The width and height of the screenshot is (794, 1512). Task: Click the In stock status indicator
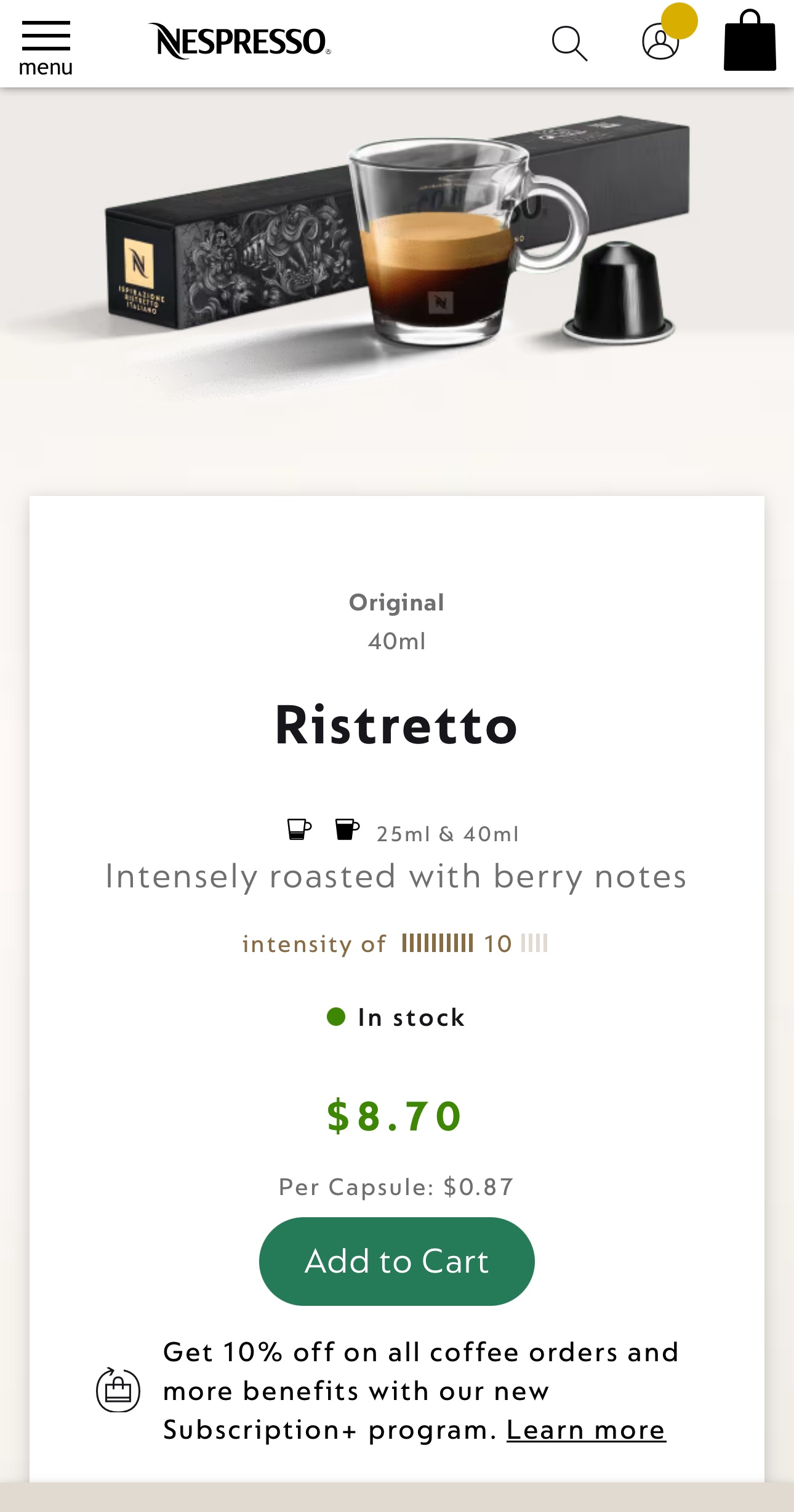tap(396, 1017)
